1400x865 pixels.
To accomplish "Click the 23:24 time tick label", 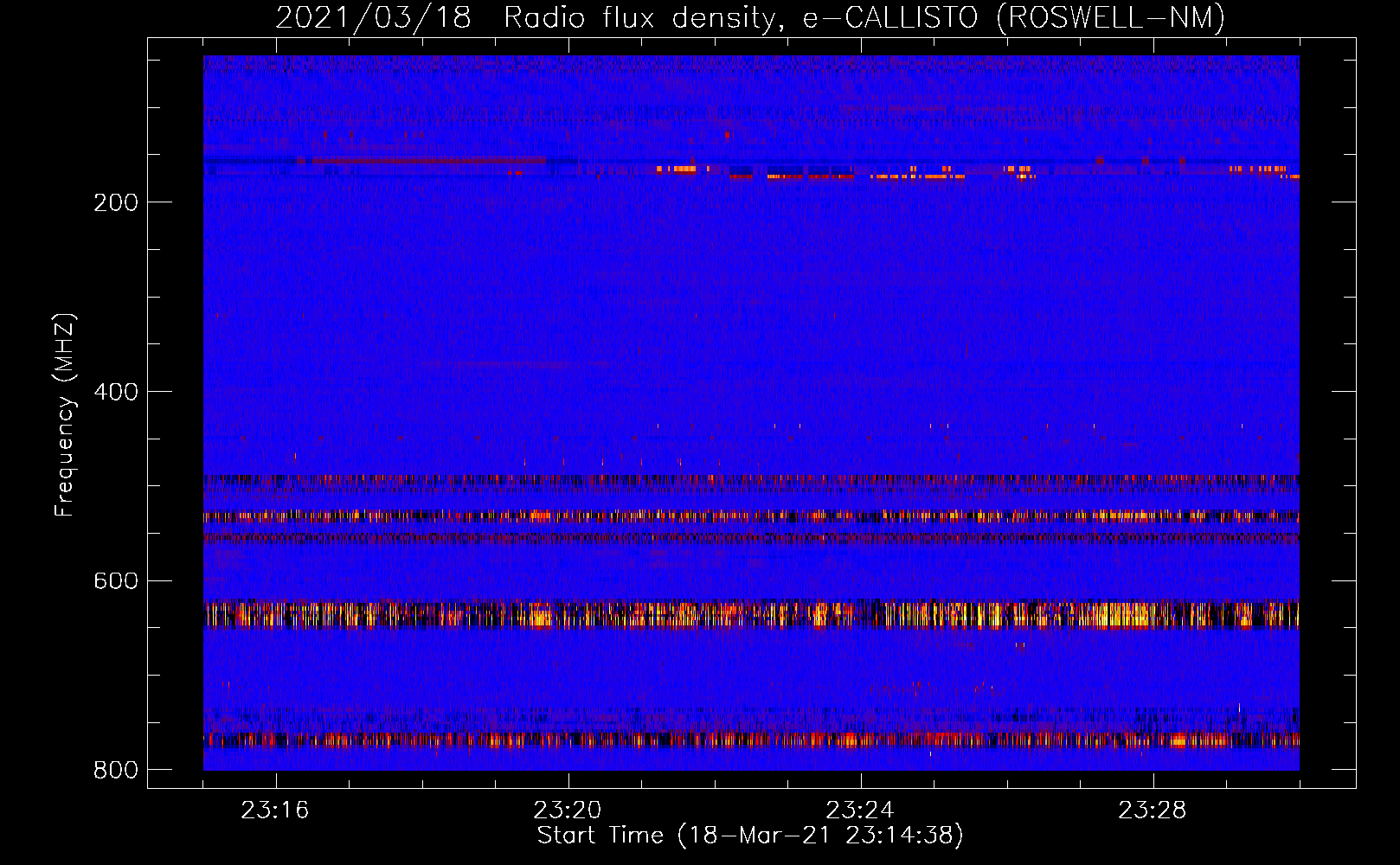I will coord(859,811).
